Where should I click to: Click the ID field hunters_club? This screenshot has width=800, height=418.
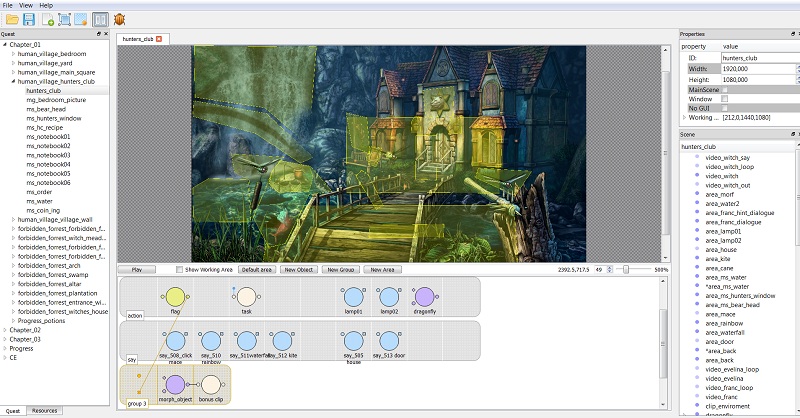coord(759,58)
